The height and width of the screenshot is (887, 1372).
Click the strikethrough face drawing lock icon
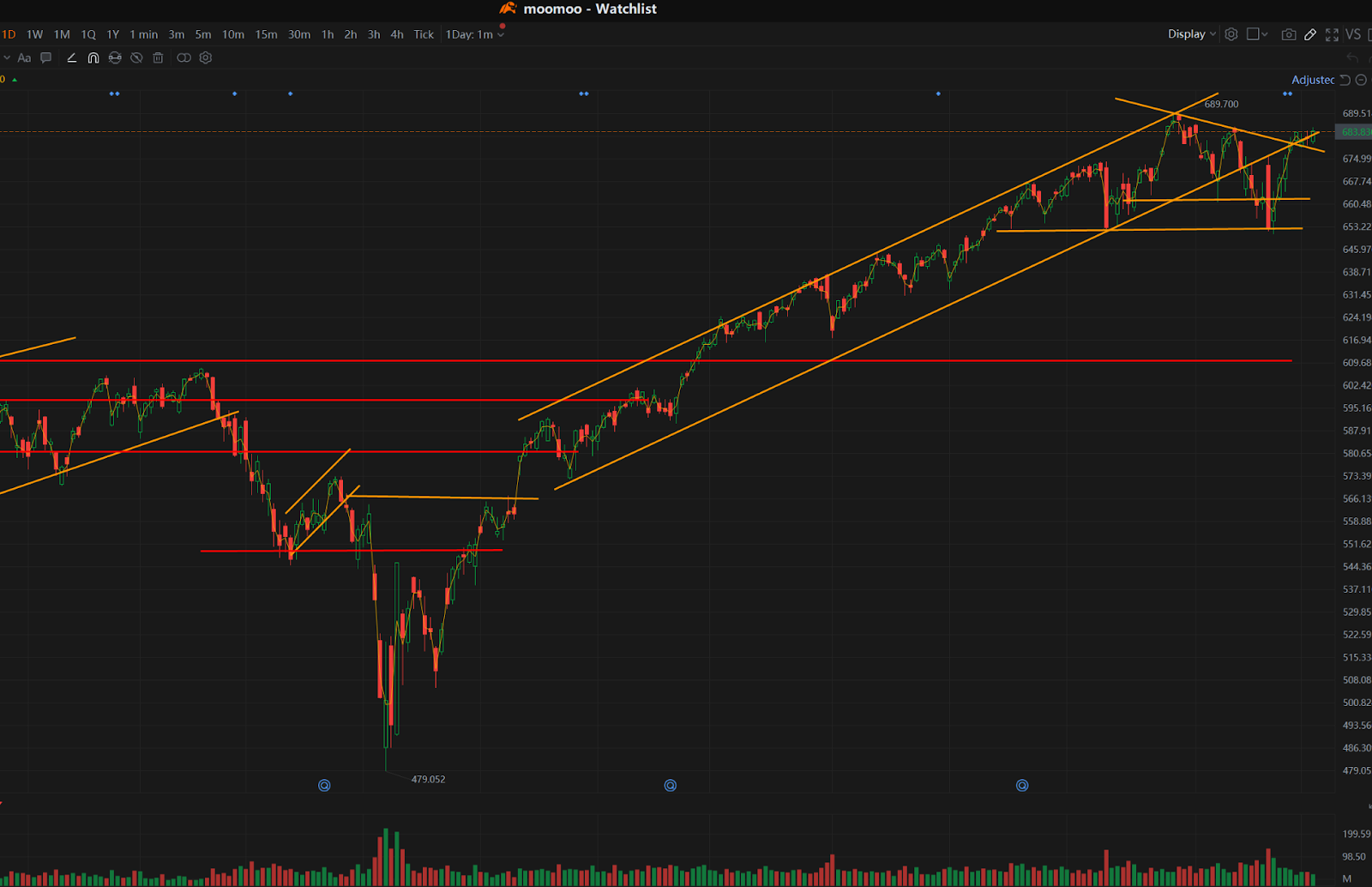tap(115, 58)
